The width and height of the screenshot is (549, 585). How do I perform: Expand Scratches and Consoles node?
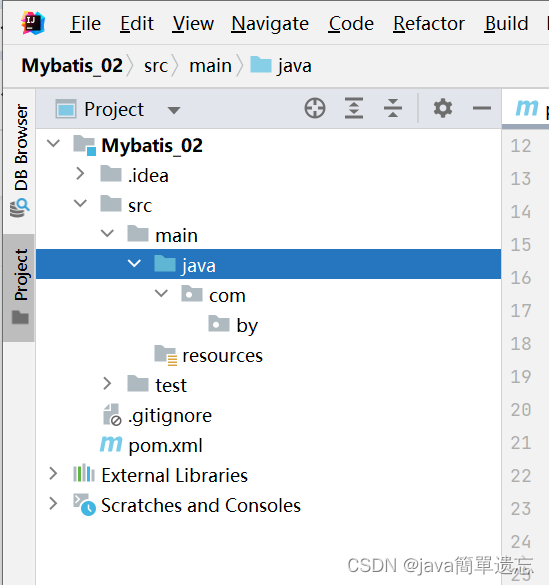pyautogui.click(x=53, y=503)
